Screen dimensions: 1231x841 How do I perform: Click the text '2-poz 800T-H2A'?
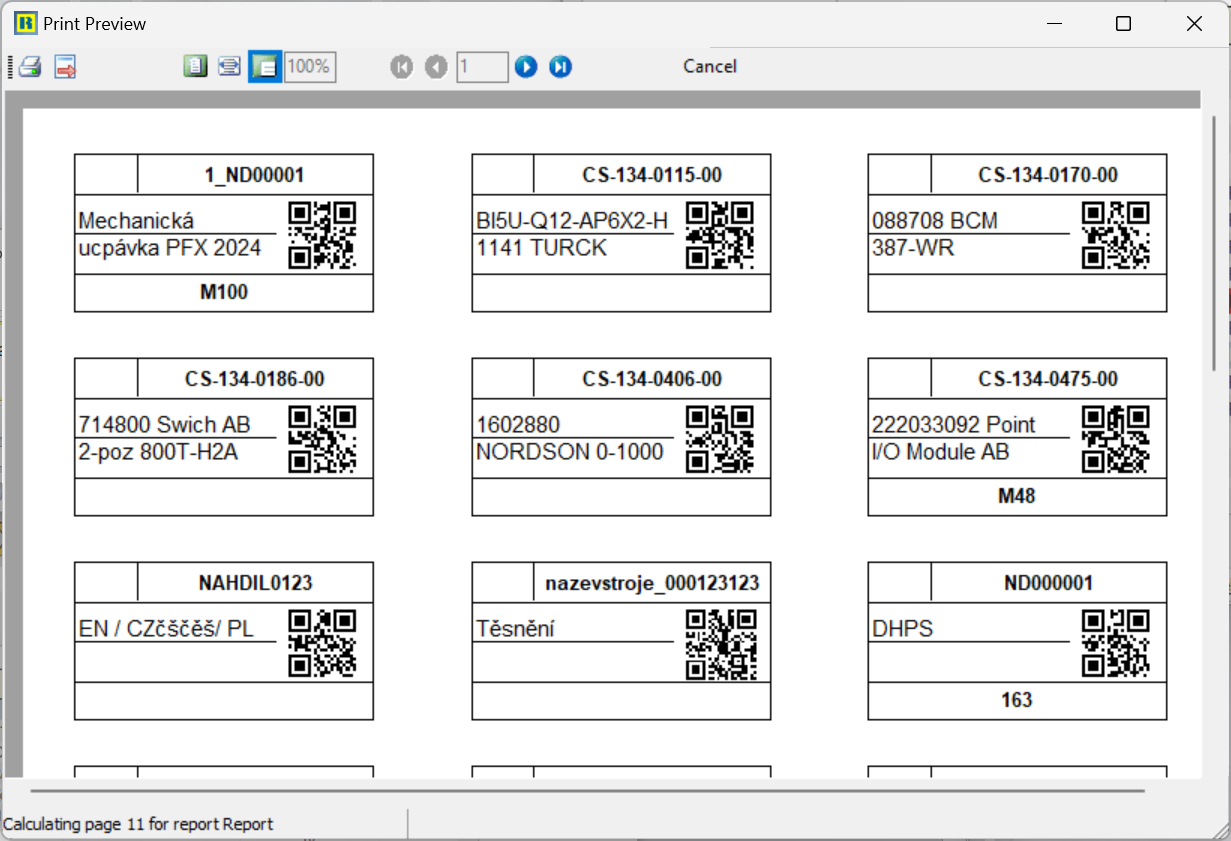(x=158, y=452)
